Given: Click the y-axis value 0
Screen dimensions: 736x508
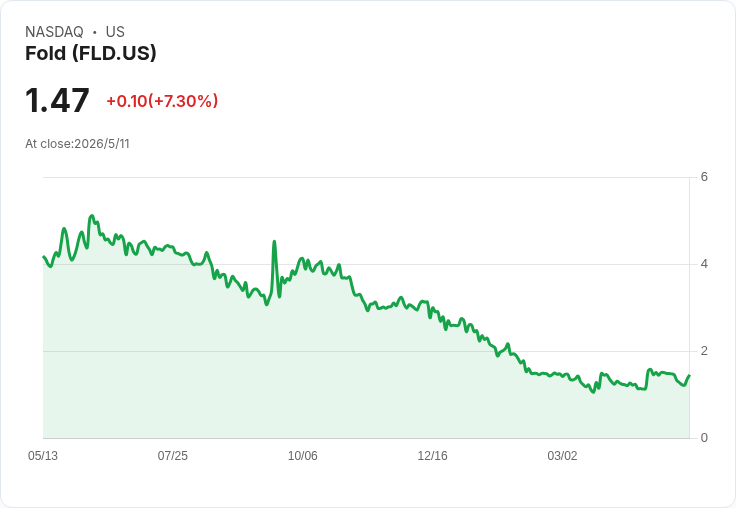Looking at the screenshot, I should click(704, 438).
